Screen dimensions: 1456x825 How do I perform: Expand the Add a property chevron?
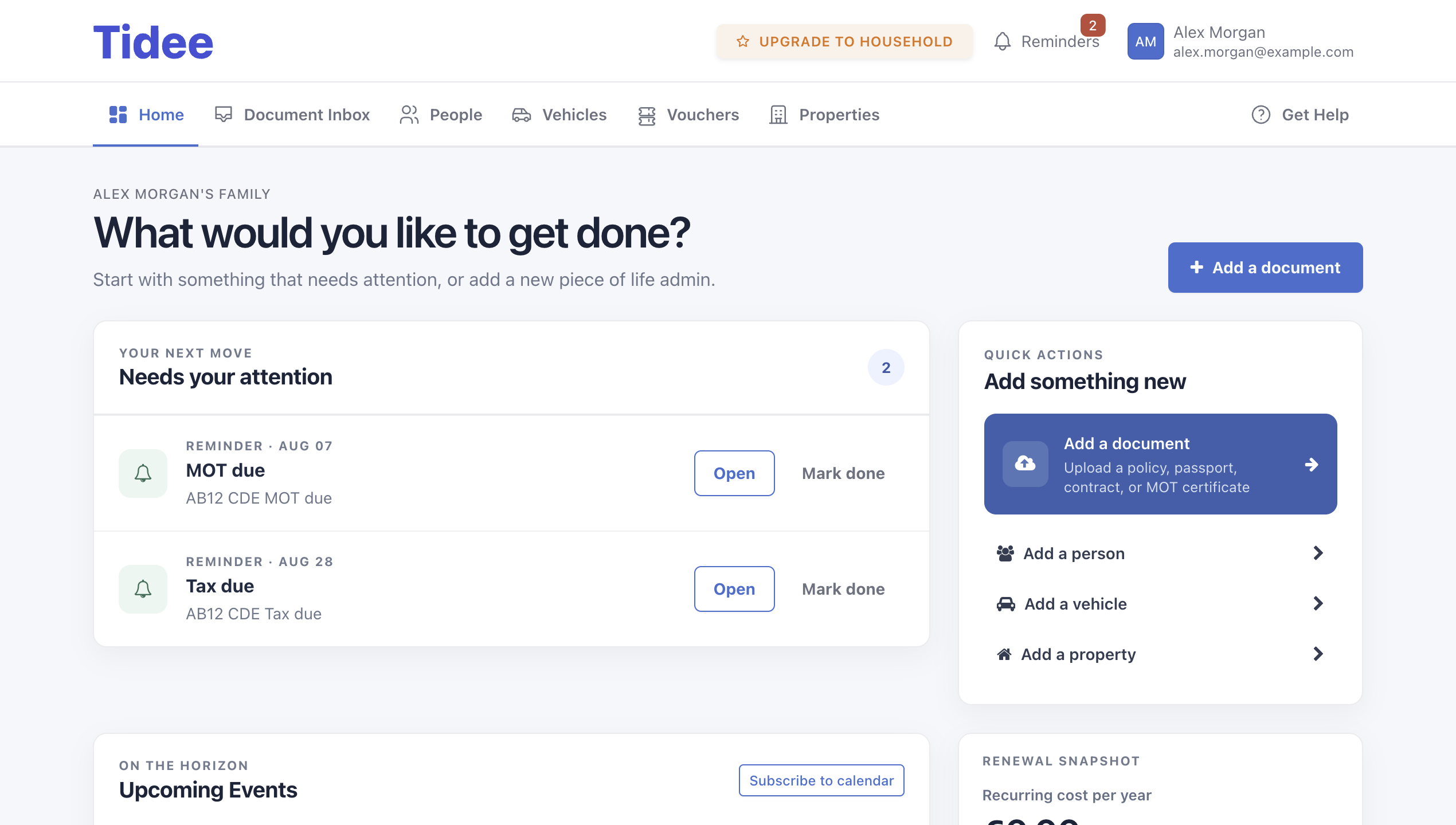click(x=1318, y=654)
